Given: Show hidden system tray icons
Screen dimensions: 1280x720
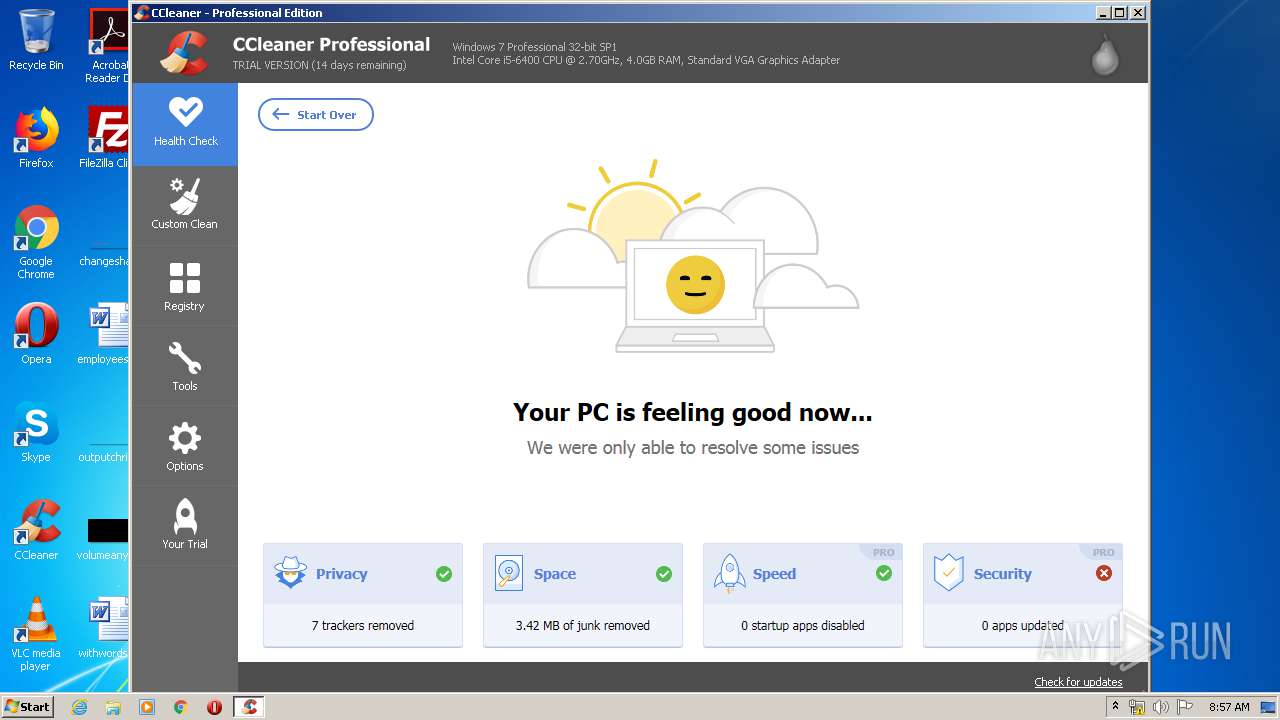Looking at the screenshot, I should point(1115,707).
